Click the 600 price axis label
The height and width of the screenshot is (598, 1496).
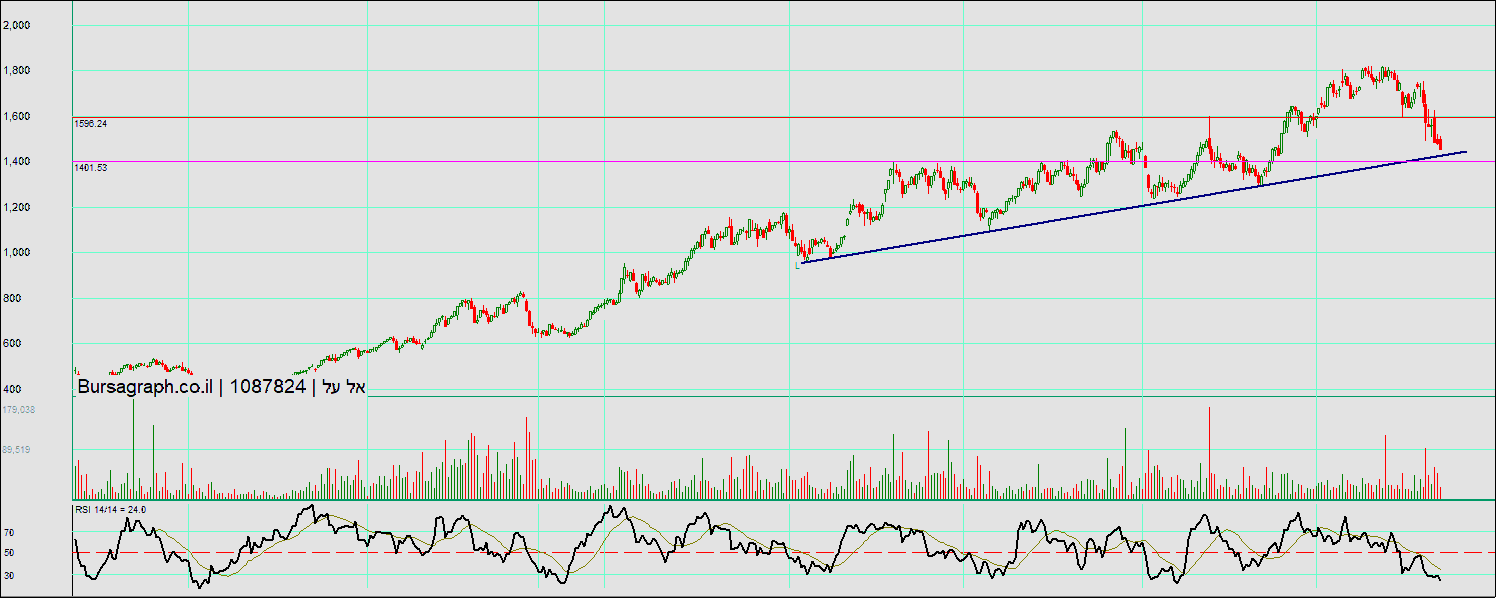pyautogui.click(x=11, y=343)
